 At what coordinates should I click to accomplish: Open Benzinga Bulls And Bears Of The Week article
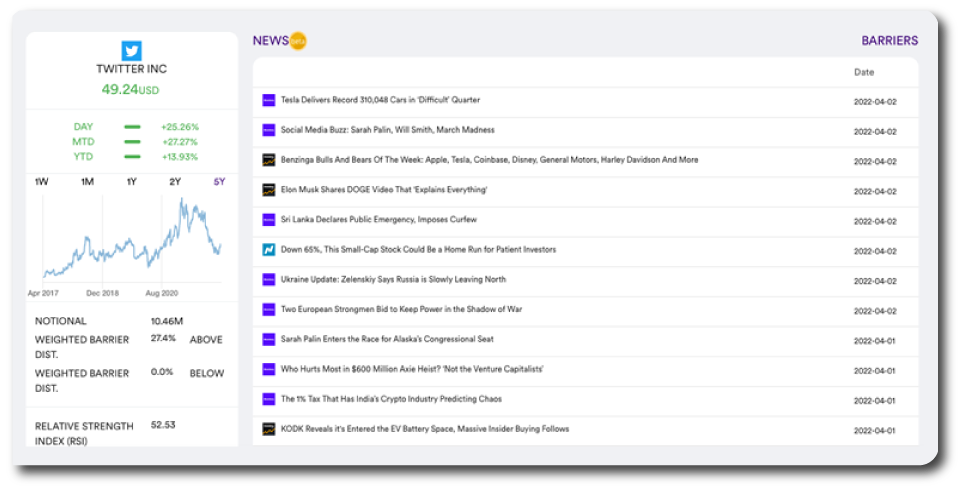(489, 160)
